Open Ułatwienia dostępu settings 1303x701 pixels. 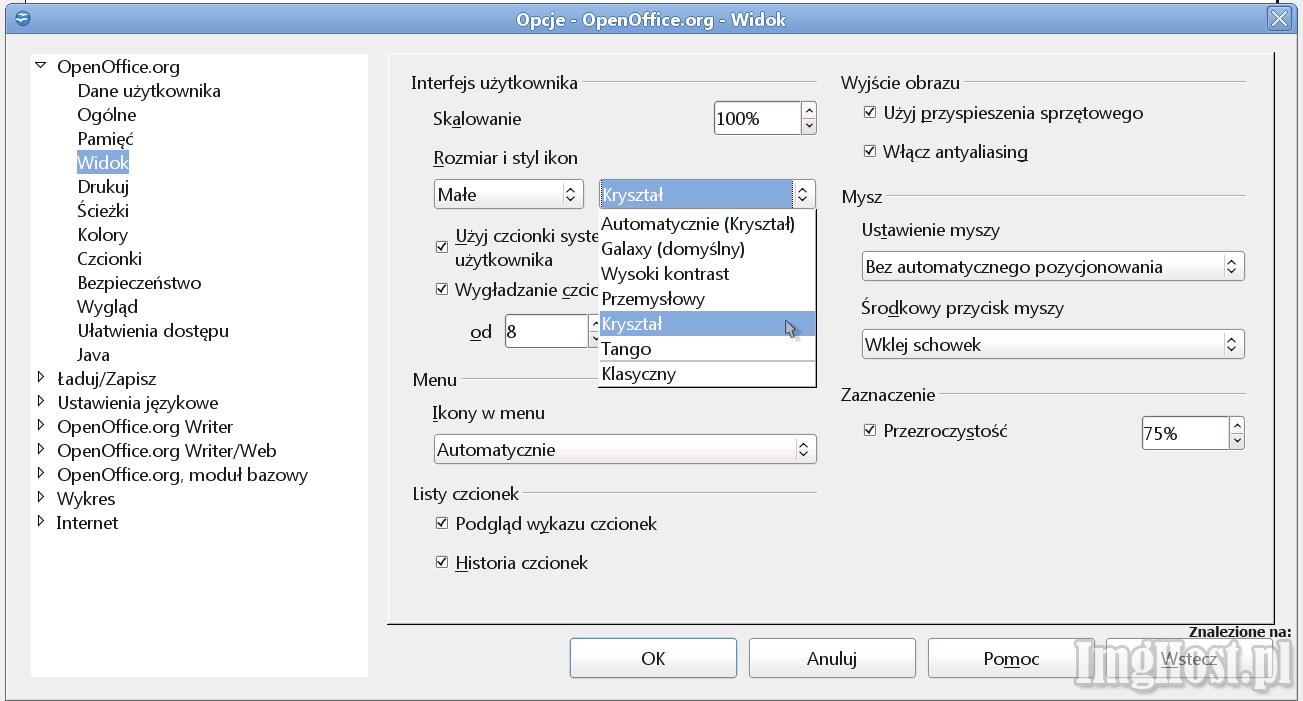153,331
